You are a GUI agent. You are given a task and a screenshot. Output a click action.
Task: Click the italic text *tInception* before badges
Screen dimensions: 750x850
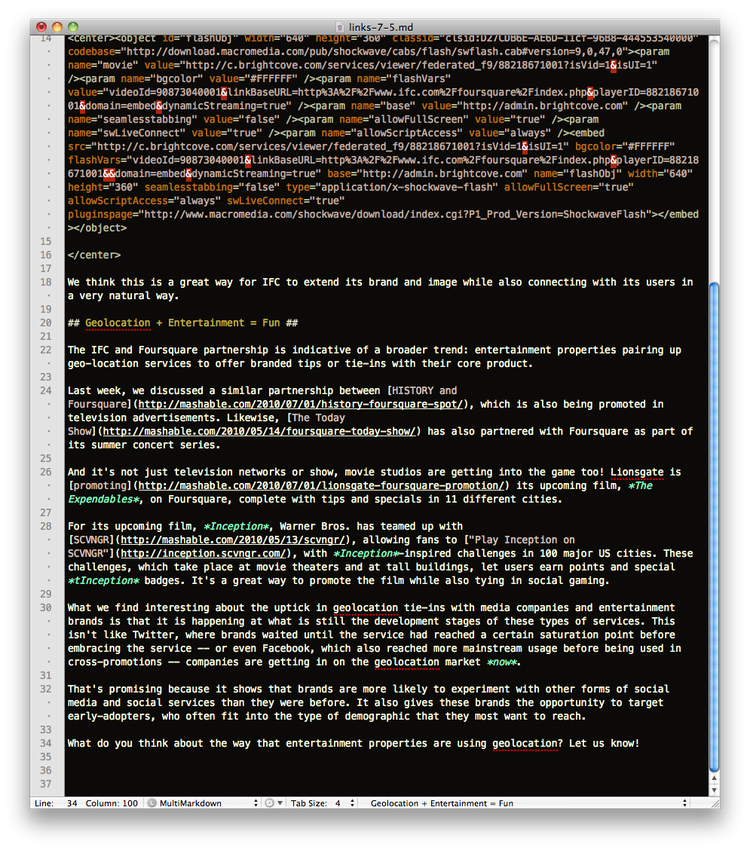[x=104, y=581]
